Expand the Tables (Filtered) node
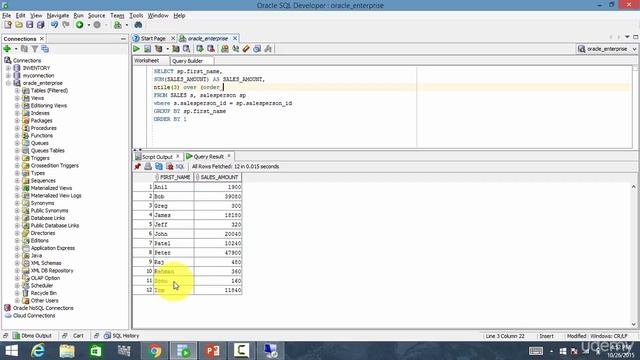640x360 pixels. [x=17, y=91]
